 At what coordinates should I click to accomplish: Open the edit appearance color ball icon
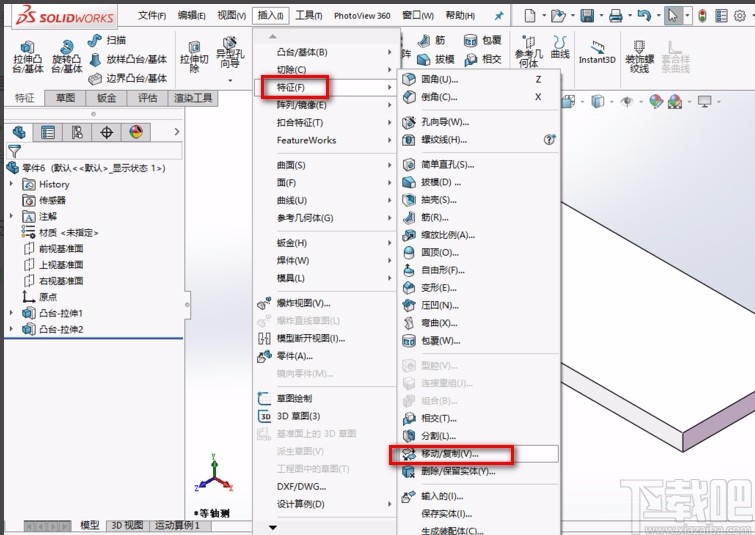point(656,102)
